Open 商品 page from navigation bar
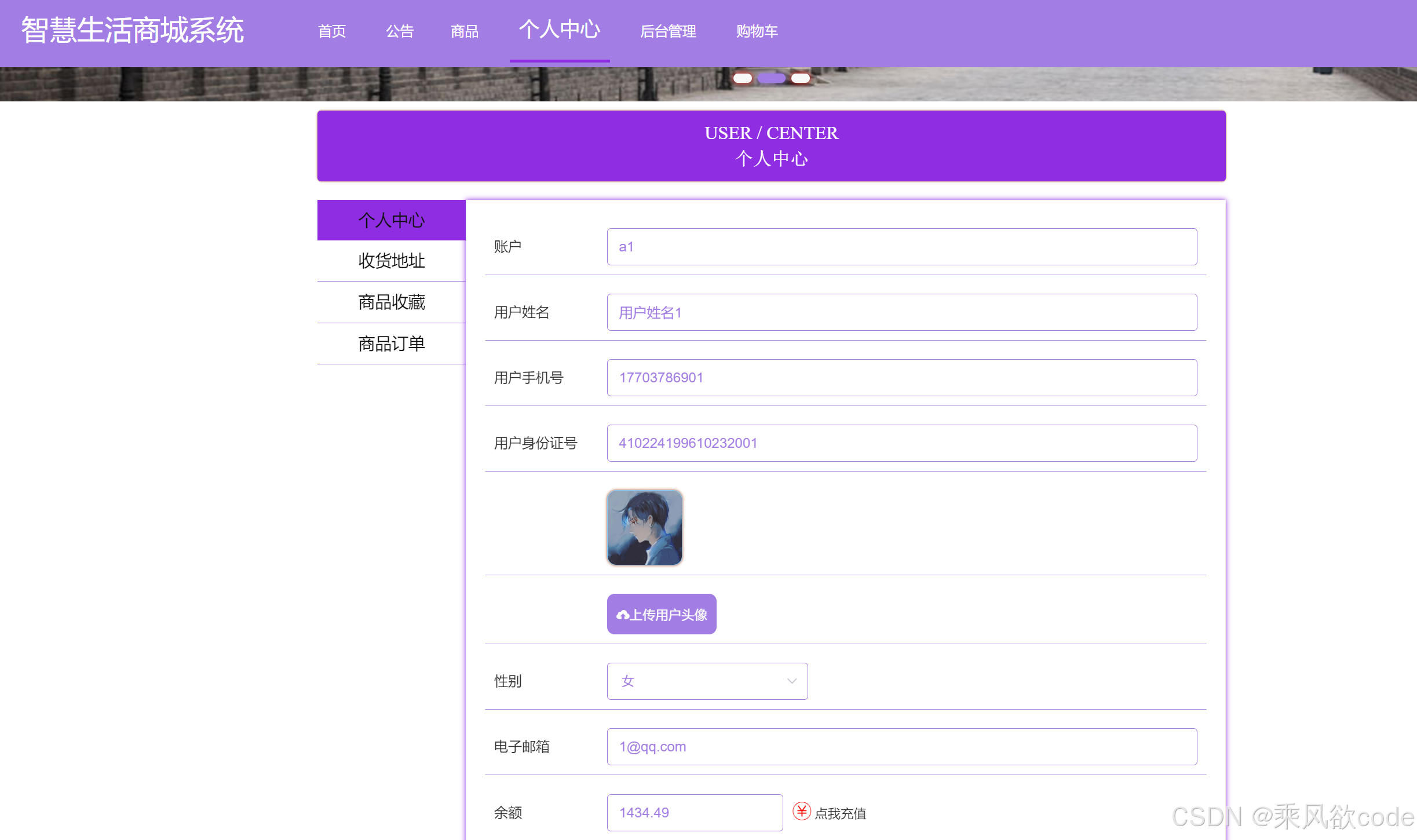The width and height of the screenshot is (1417, 840). point(465,31)
